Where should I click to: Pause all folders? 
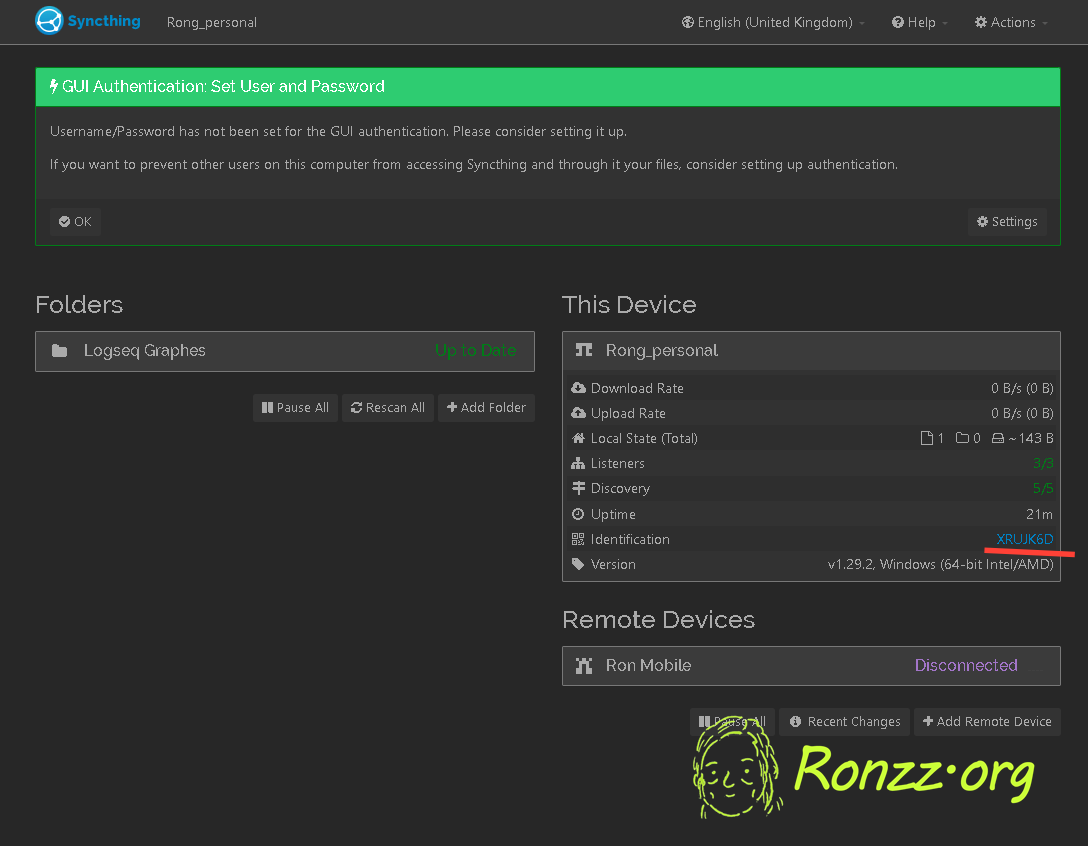point(295,407)
